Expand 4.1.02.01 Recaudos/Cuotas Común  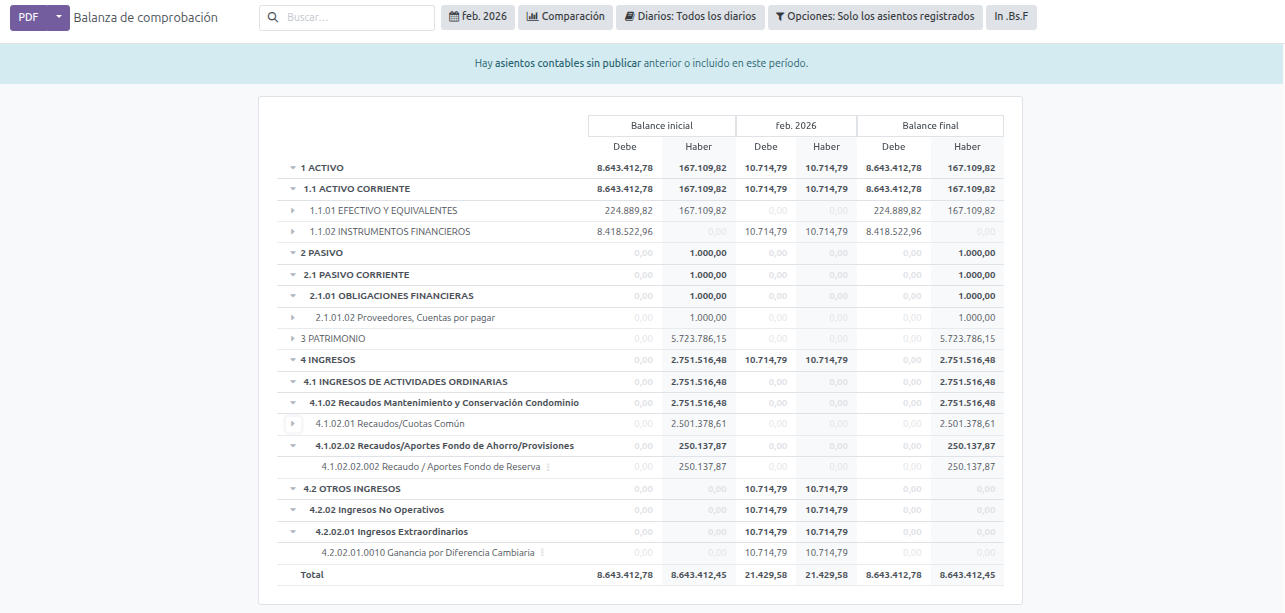pos(293,424)
